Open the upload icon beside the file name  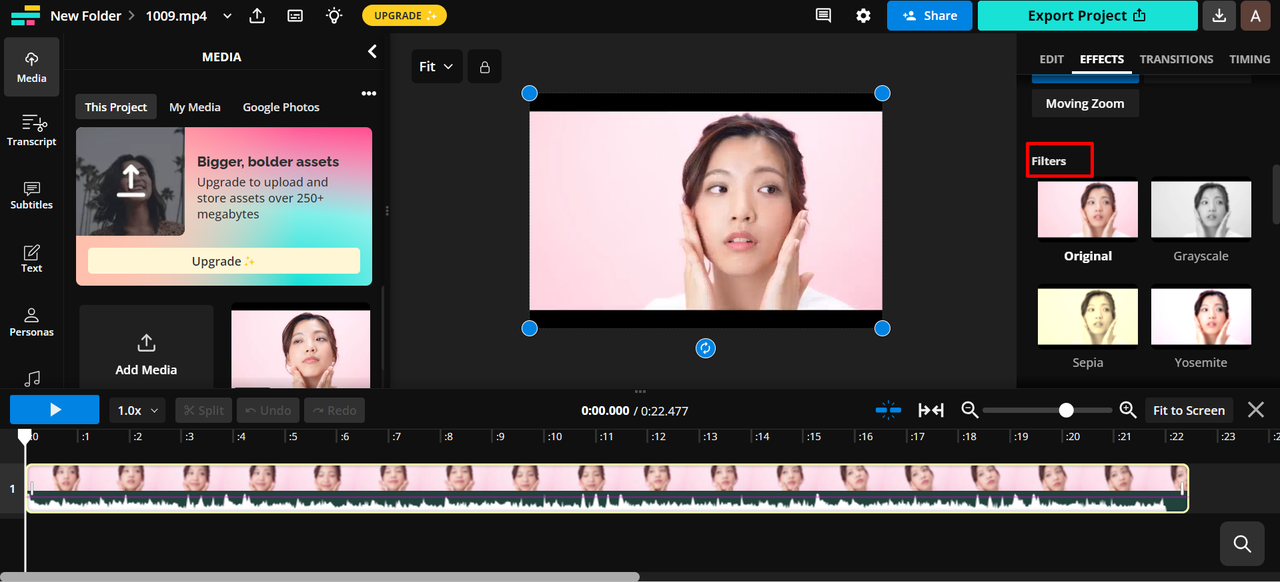(257, 16)
